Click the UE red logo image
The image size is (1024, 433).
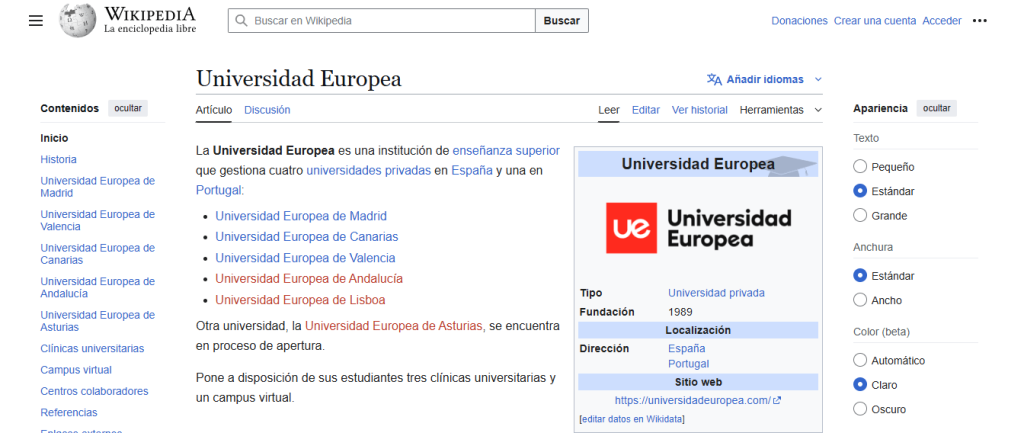[631, 228]
